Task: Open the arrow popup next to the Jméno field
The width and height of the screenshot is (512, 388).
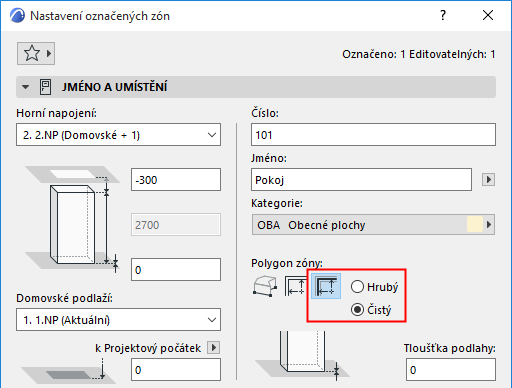Action: (x=488, y=180)
